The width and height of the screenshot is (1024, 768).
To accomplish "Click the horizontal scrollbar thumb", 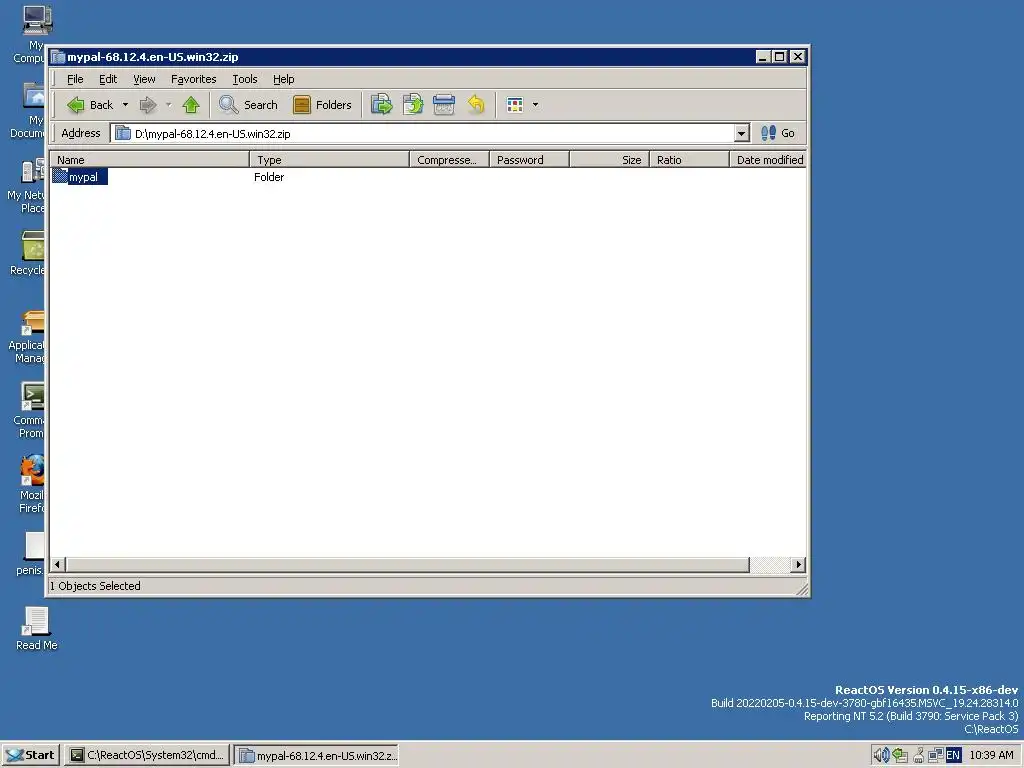I will [408, 564].
